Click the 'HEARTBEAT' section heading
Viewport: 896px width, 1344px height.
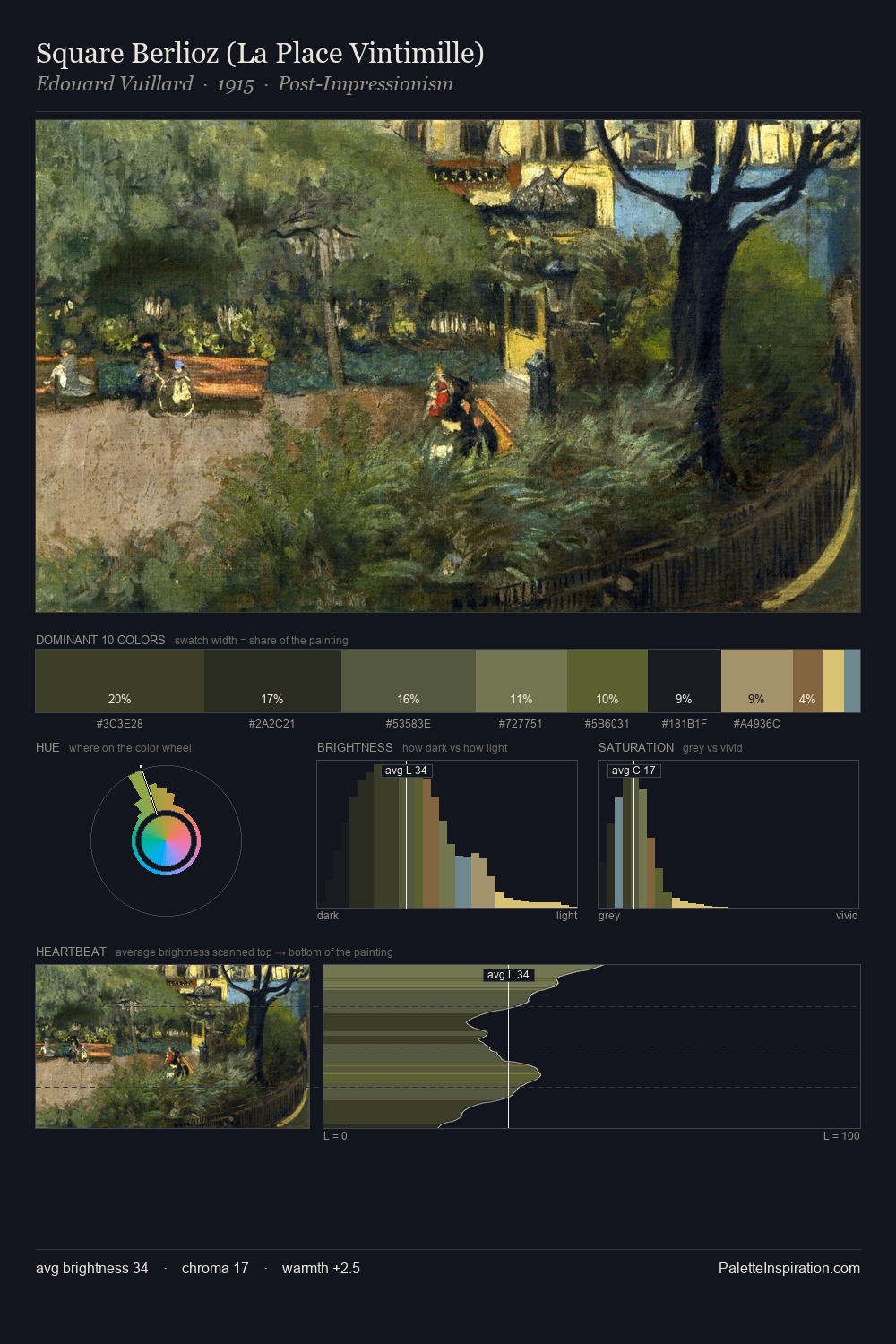(x=71, y=952)
